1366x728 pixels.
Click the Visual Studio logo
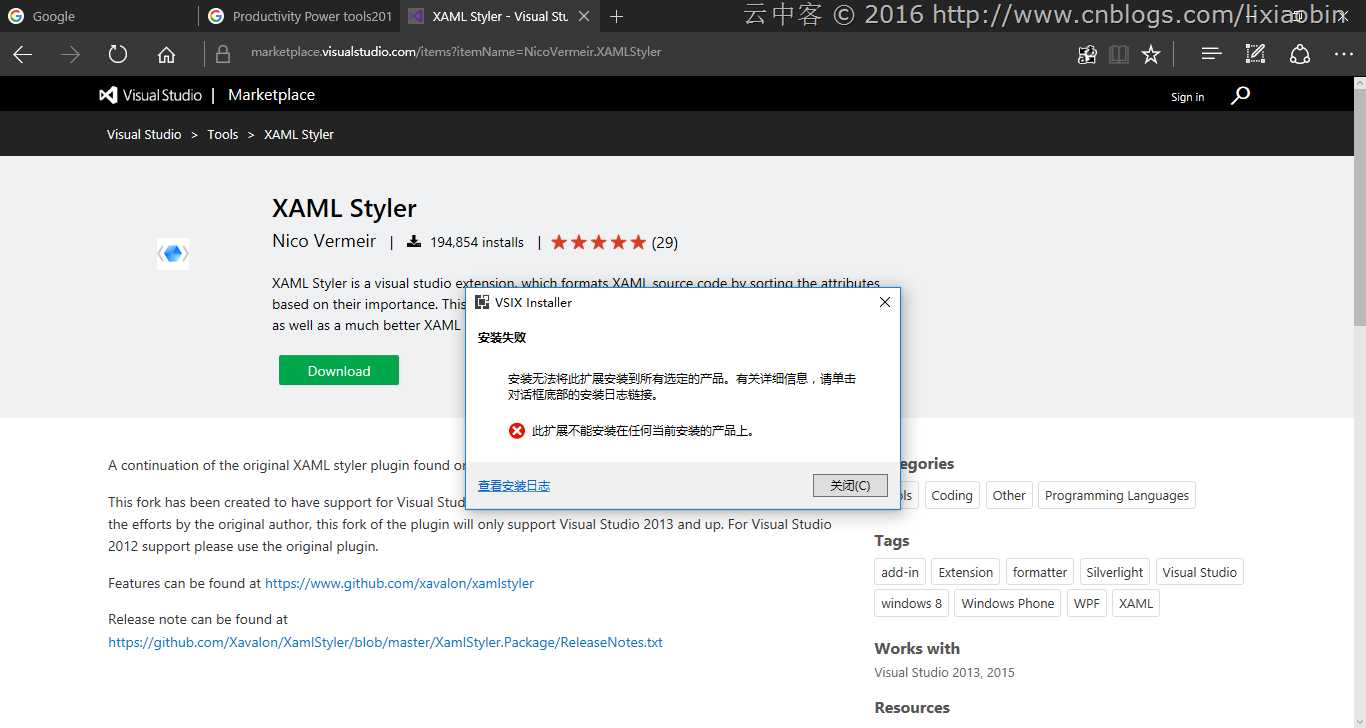pos(150,95)
